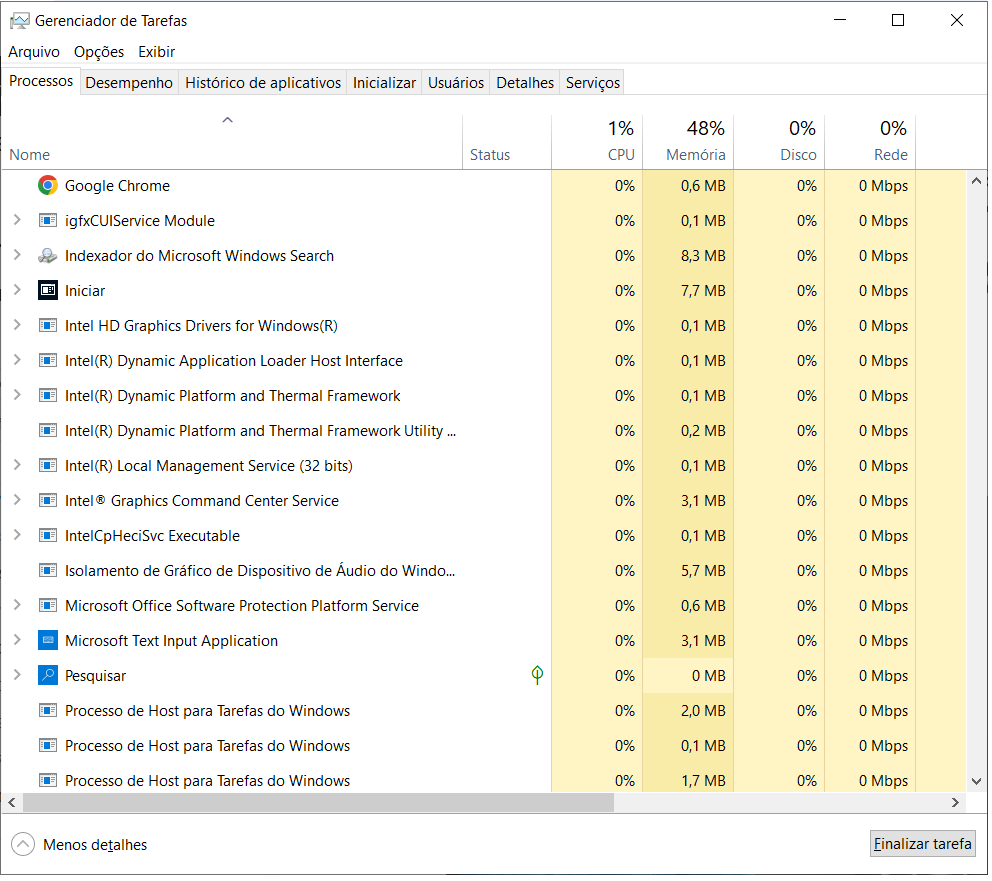Click the 1,7 MB memory value
The height and width of the screenshot is (881, 992).
point(703,781)
